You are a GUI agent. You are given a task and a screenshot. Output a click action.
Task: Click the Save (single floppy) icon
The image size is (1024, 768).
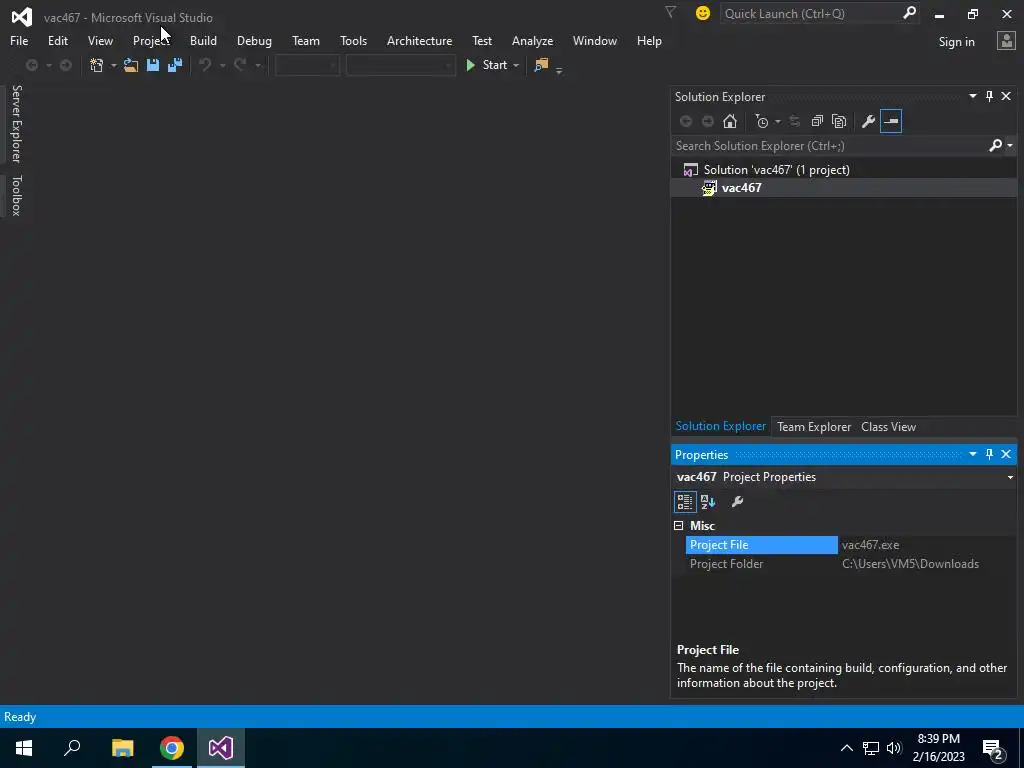pos(153,65)
